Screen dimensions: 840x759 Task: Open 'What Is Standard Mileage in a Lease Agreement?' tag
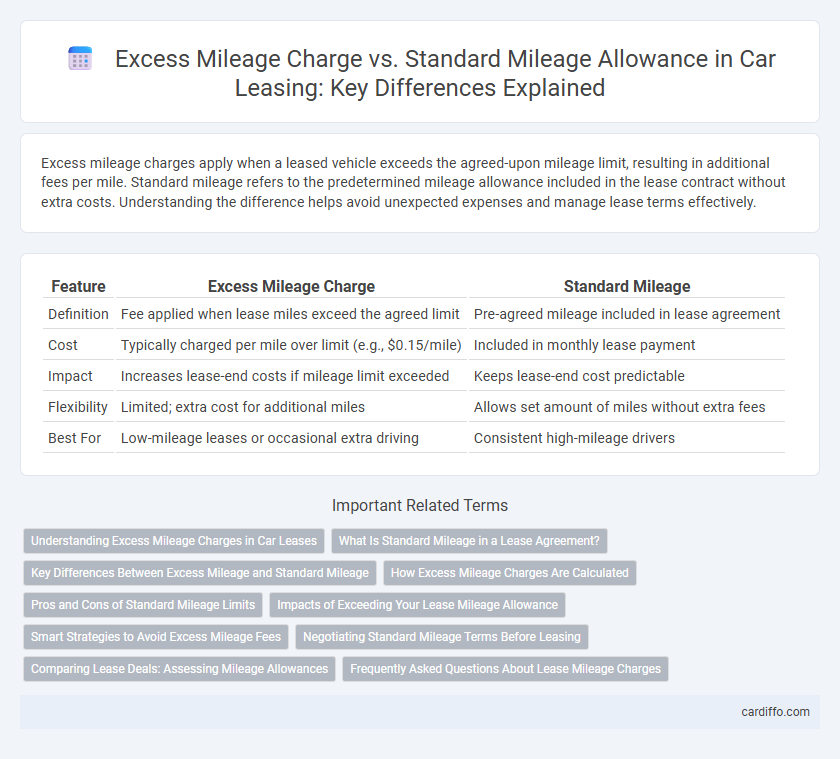(469, 541)
